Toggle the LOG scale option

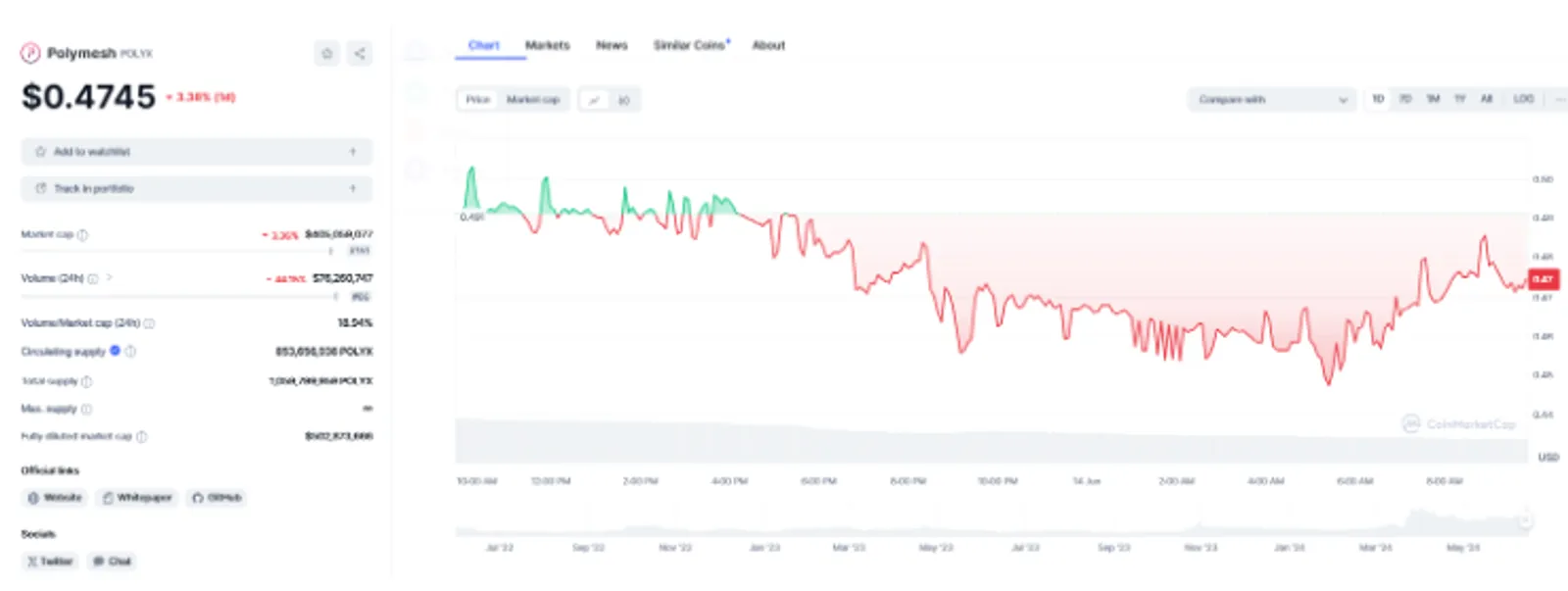pos(1523,99)
